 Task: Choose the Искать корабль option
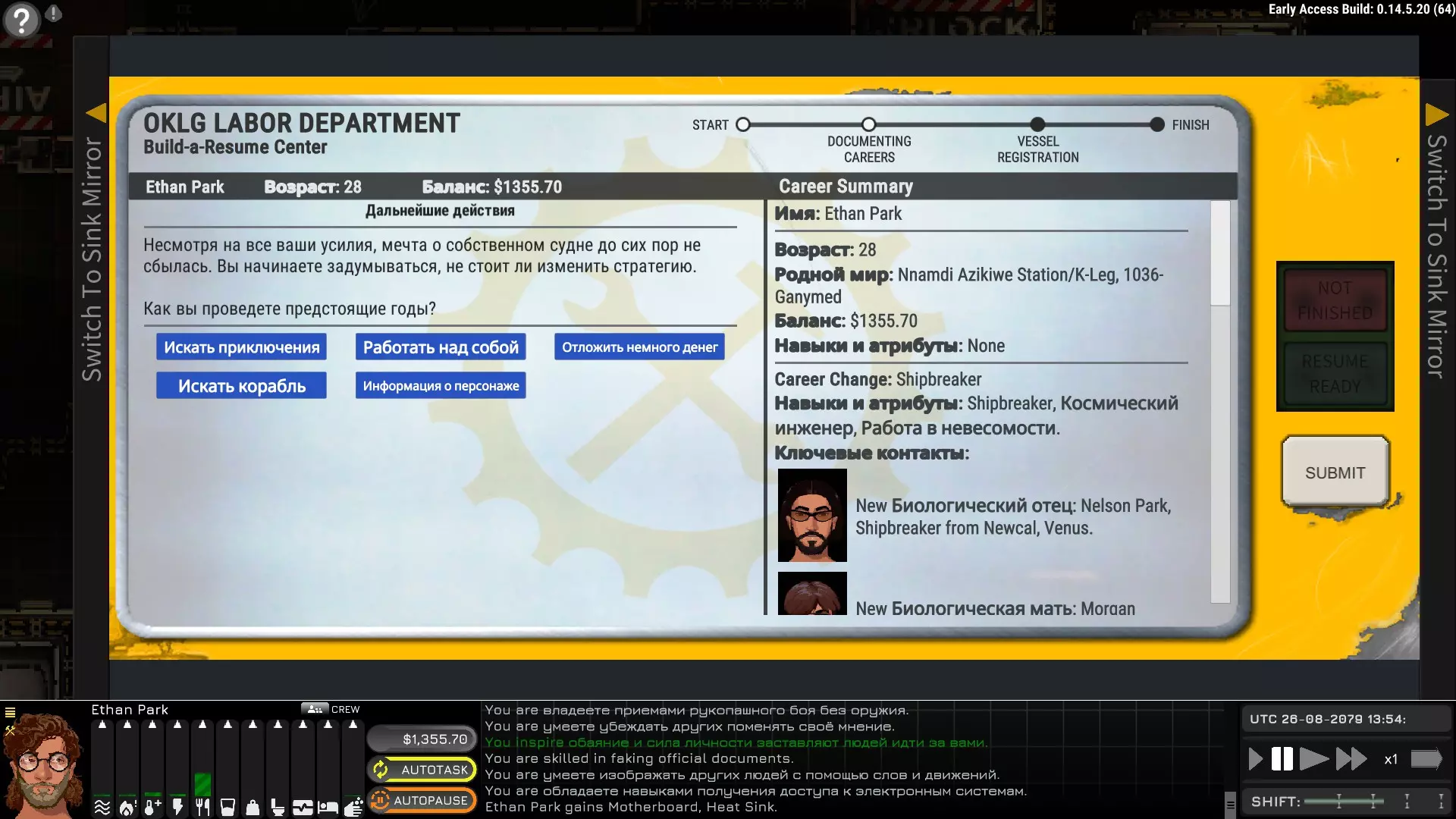point(241,386)
